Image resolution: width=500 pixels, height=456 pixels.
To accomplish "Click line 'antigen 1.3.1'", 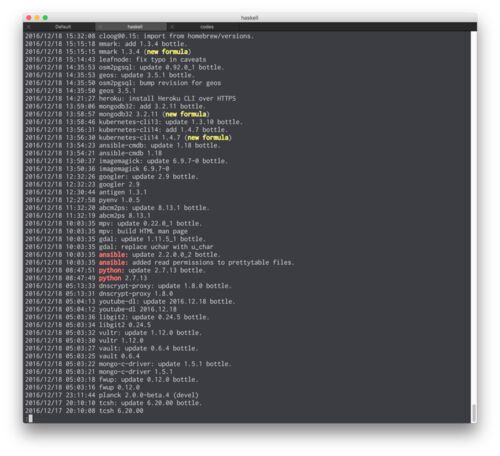I will [123, 192].
